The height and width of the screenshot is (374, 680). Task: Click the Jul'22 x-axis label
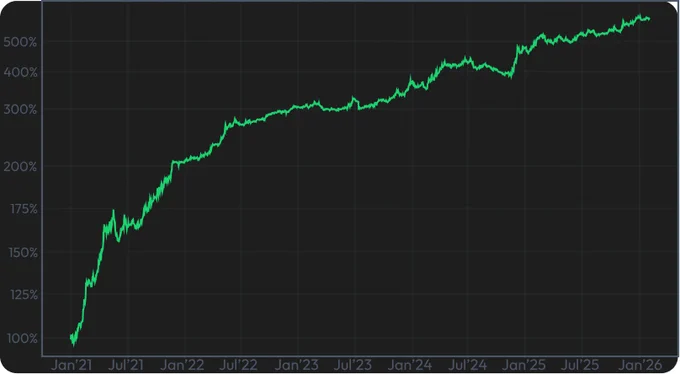238,364
